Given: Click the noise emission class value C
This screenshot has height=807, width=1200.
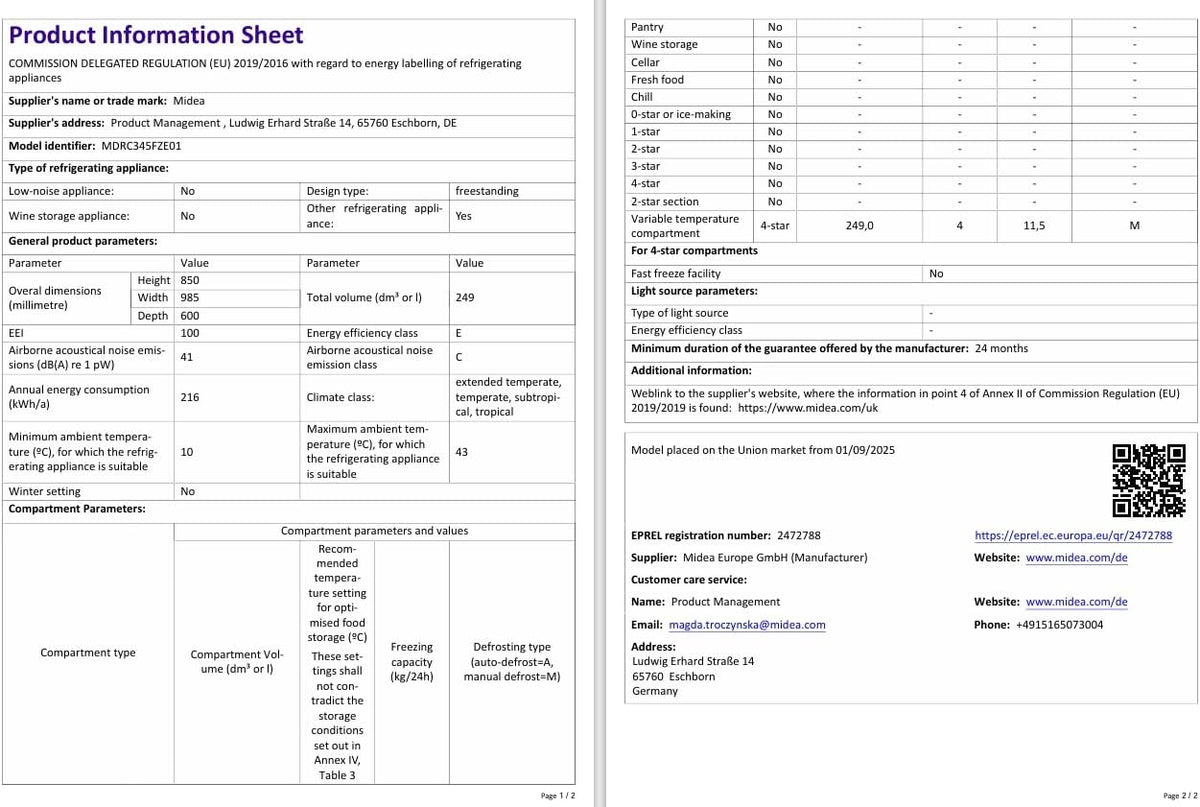Looking at the screenshot, I should pos(459,356).
